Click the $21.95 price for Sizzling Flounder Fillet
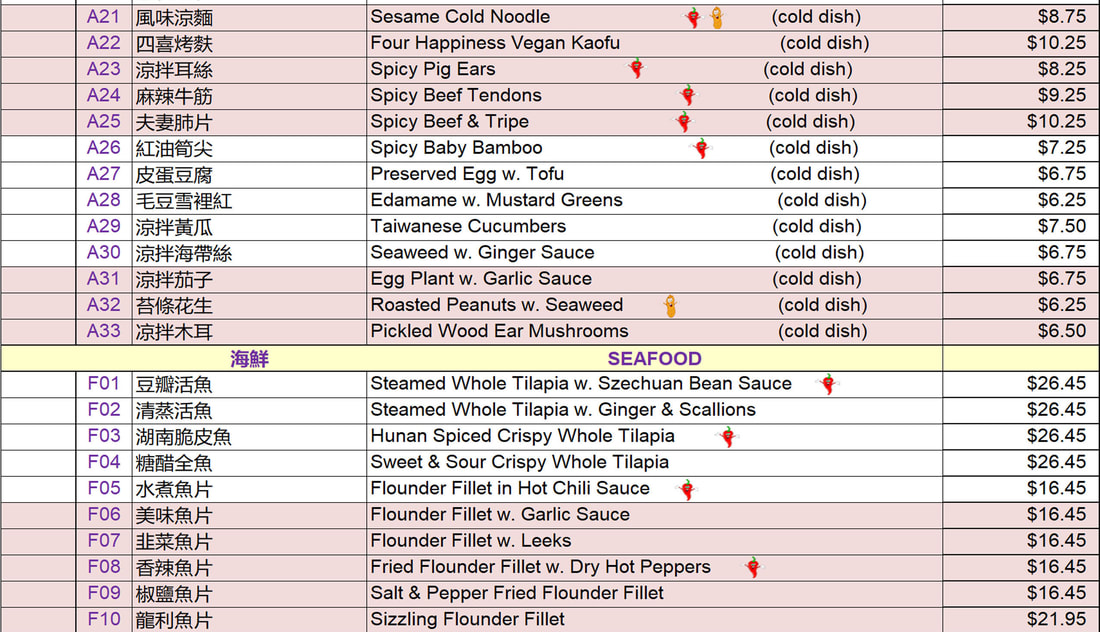This screenshot has width=1100, height=632. click(x=1056, y=619)
